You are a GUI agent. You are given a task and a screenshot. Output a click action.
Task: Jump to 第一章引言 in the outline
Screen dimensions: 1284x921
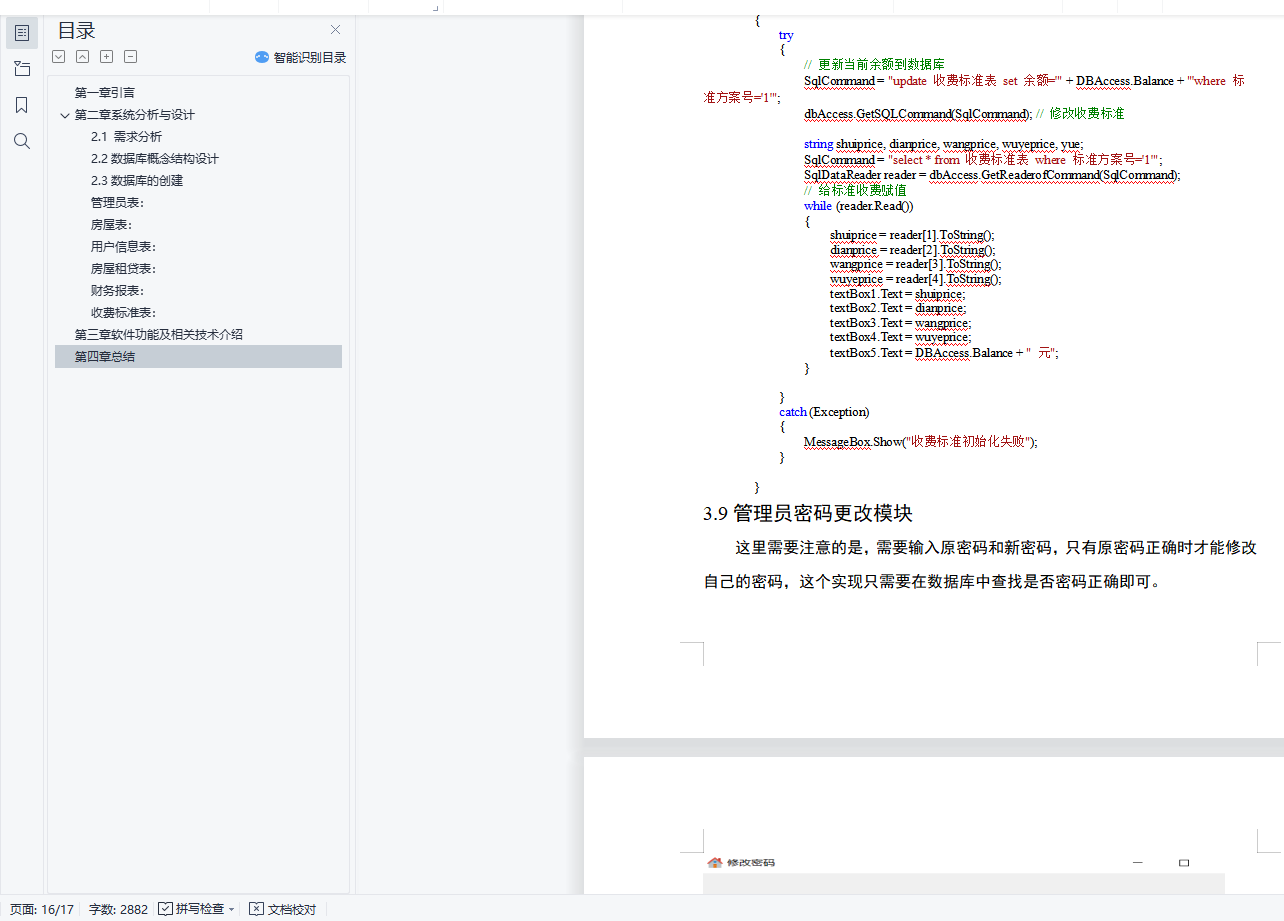coord(105,92)
